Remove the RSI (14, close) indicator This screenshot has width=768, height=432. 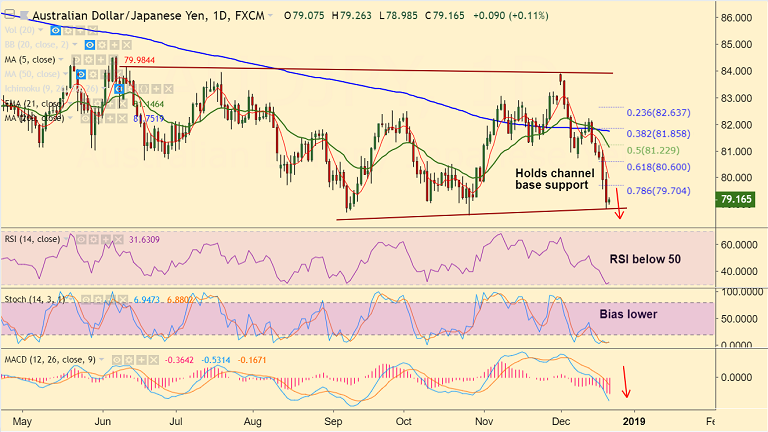coord(119,240)
